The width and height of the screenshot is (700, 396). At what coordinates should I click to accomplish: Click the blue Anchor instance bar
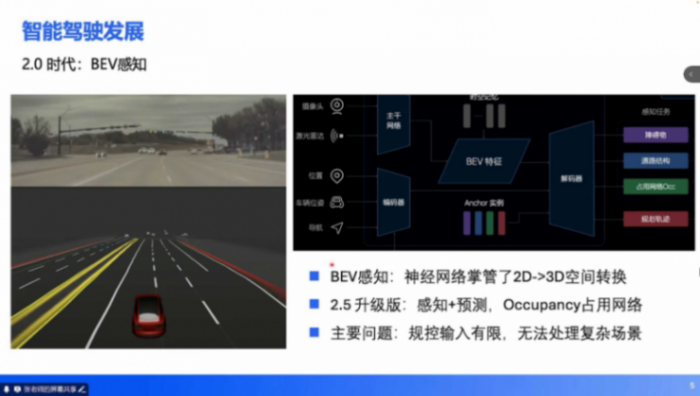pyautogui.click(x=478, y=223)
